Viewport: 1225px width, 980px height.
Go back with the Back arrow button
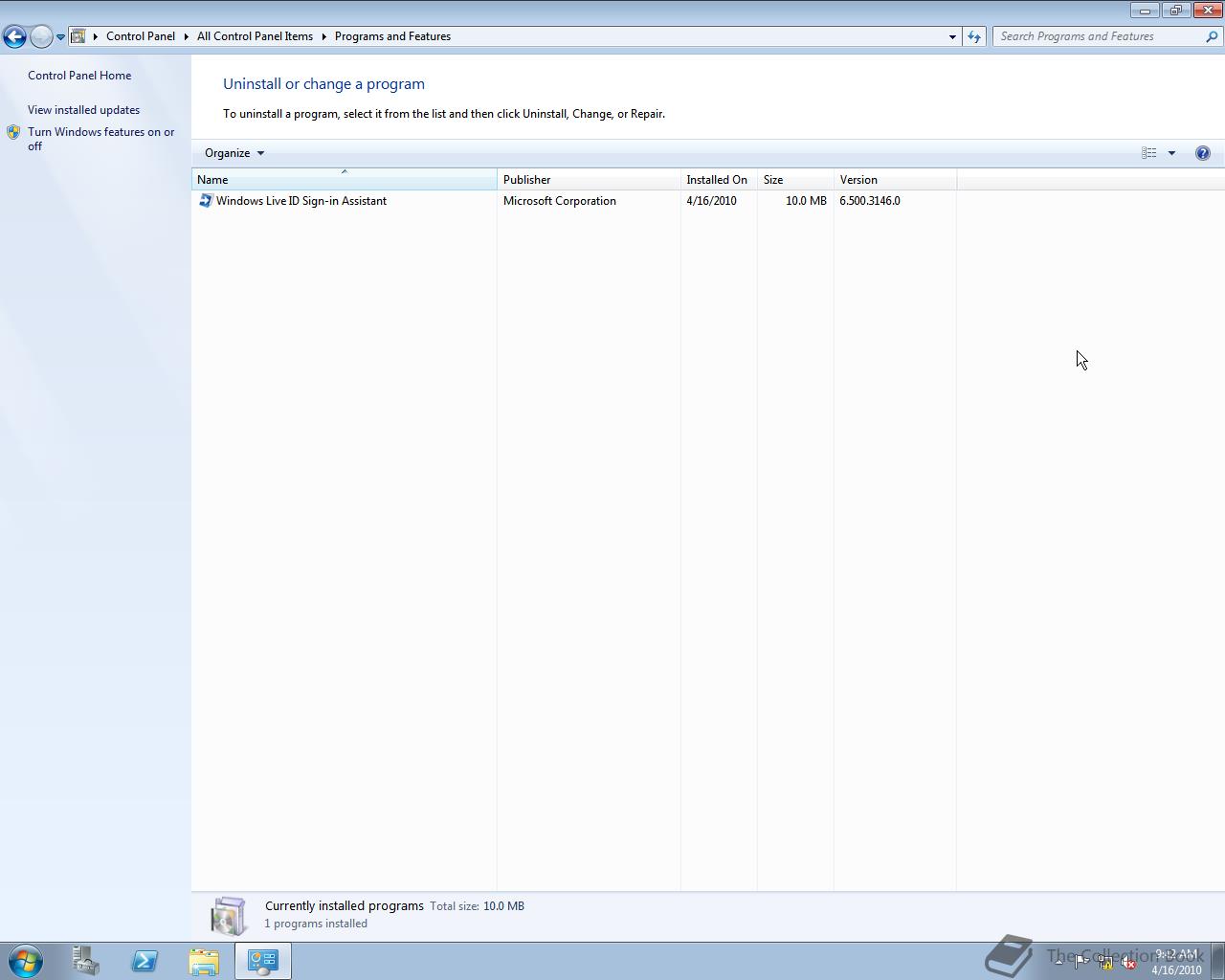point(14,36)
